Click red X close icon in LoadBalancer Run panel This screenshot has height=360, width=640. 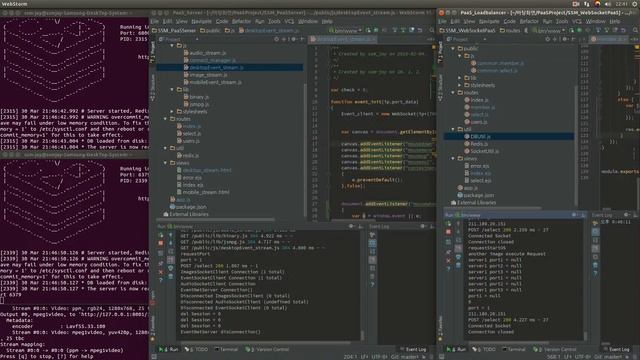click(x=448, y=260)
